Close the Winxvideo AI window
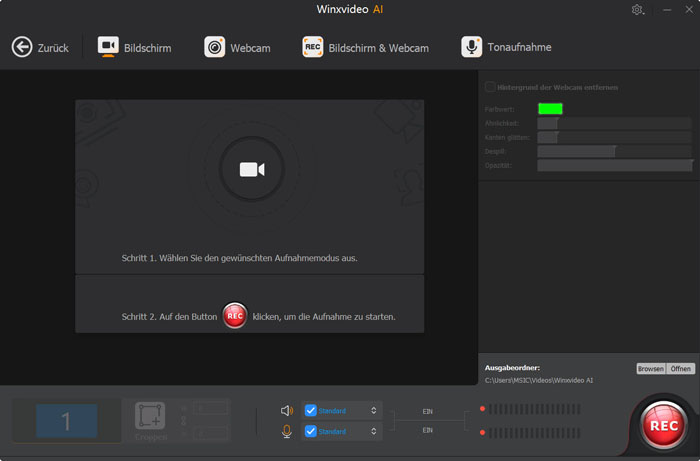The image size is (700, 461). tap(689, 9)
